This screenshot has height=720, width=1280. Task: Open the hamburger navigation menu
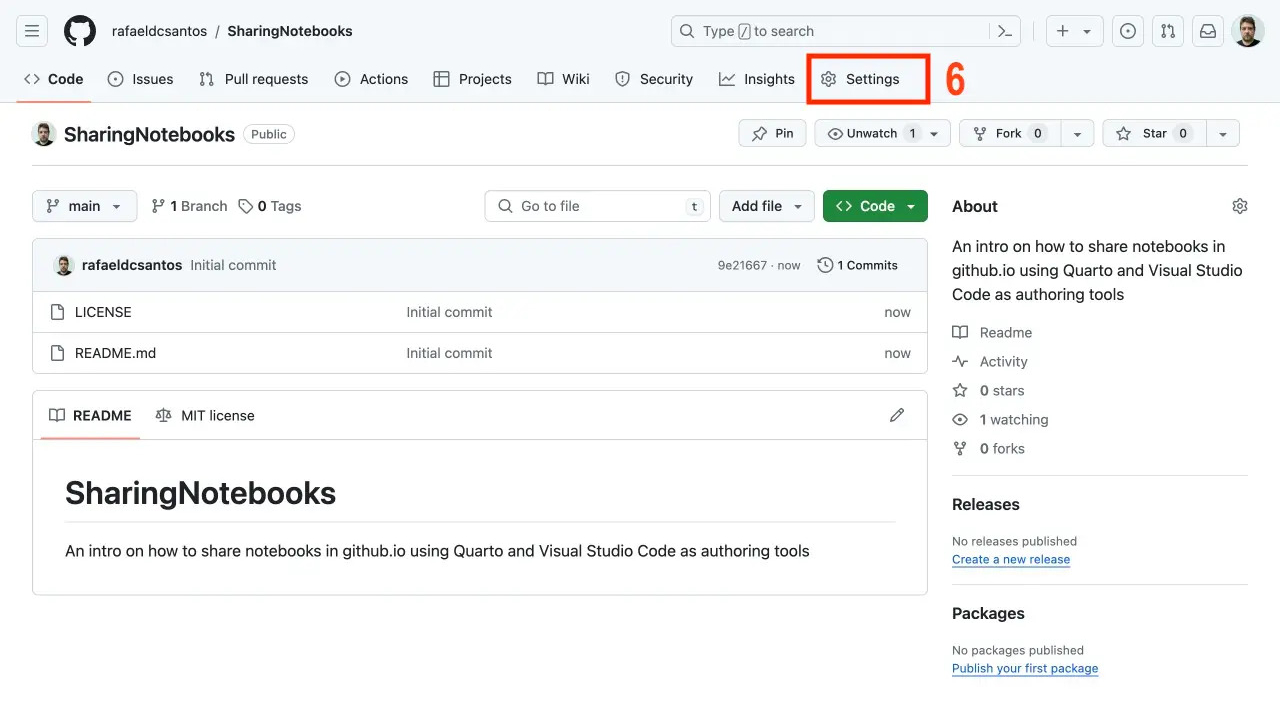[32, 31]
